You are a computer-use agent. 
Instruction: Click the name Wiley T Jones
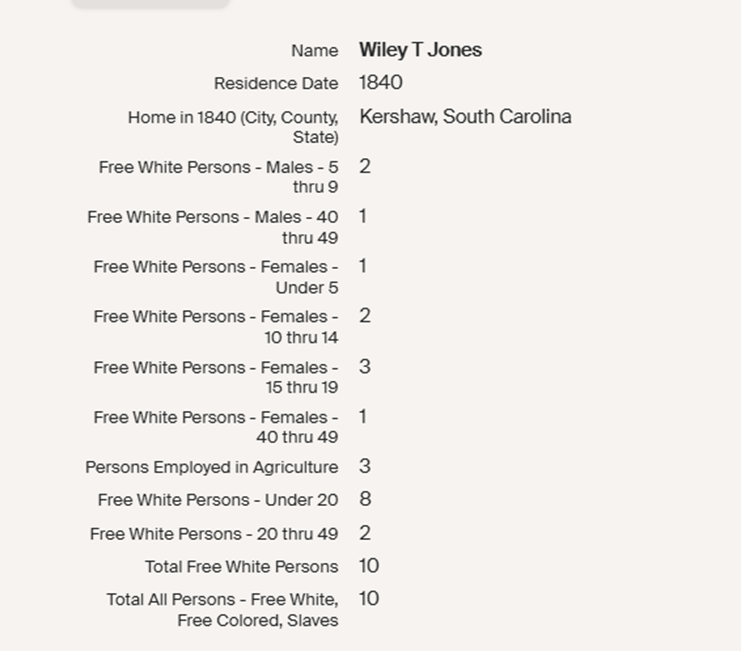[x=420, y=50]
